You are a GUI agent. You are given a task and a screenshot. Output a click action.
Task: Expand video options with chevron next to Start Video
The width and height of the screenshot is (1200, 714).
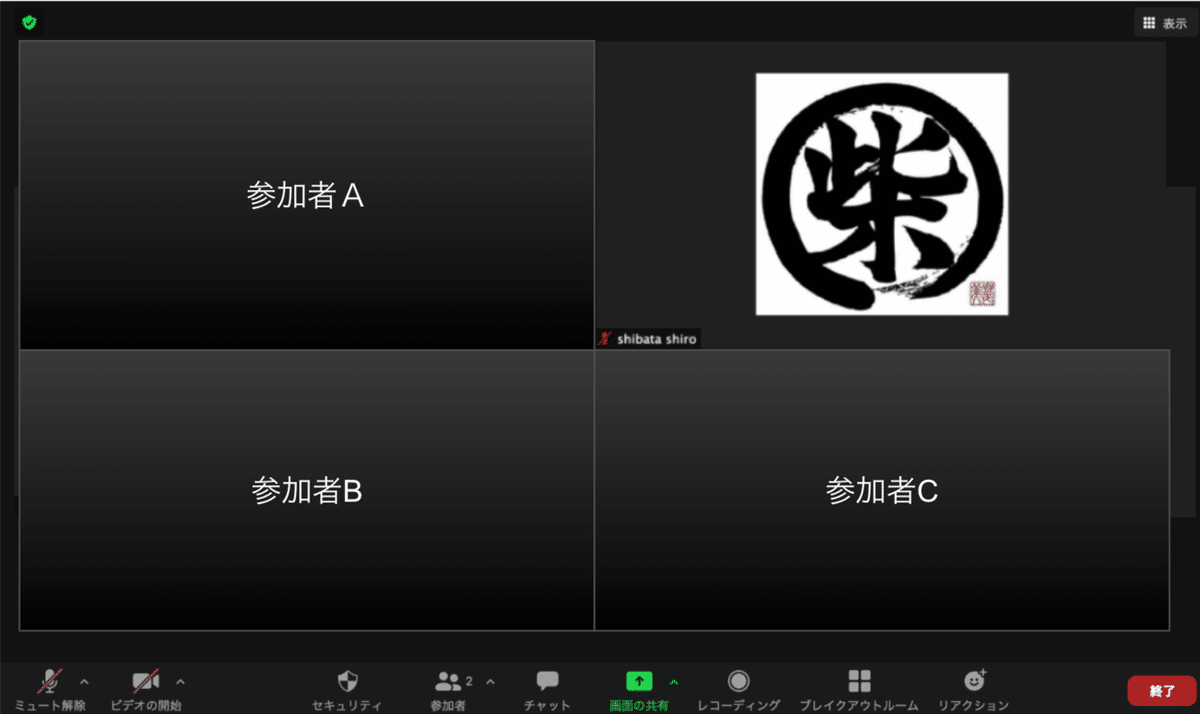click(x=180, y=681)
